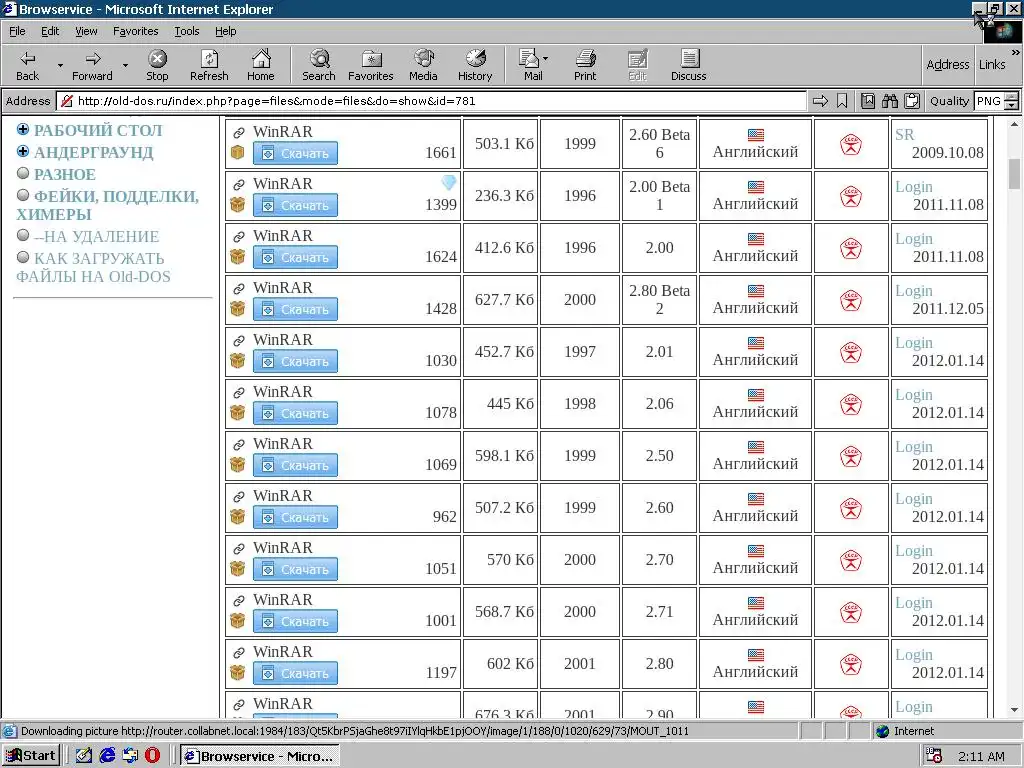The height and width of the screenshot is (768, 1024).
Task: Download WinRAR 2.60 Beta 6 via Скачать
Action: click(295, 153)
